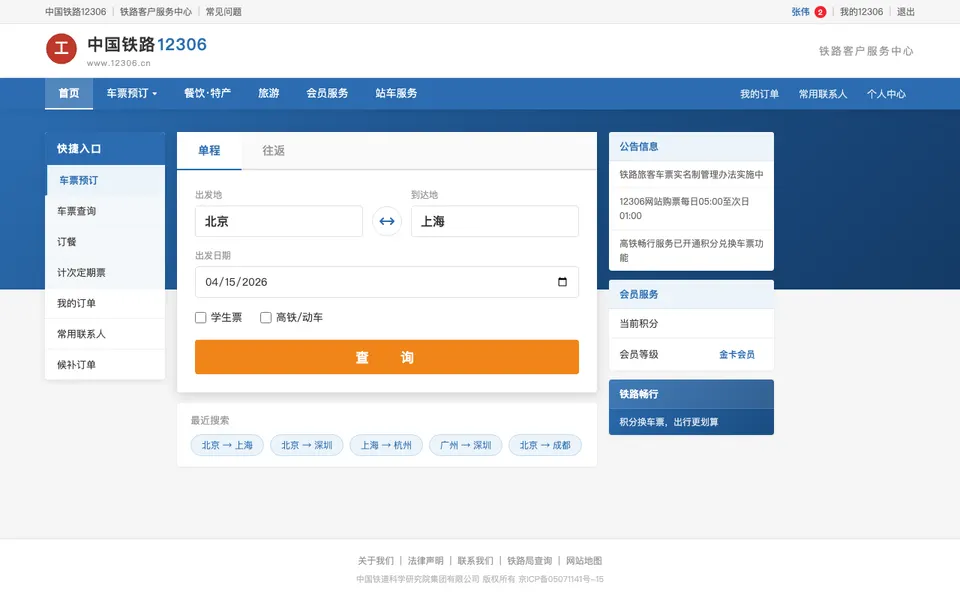Select 计次定期票 in the sidebar

(105, 272)
